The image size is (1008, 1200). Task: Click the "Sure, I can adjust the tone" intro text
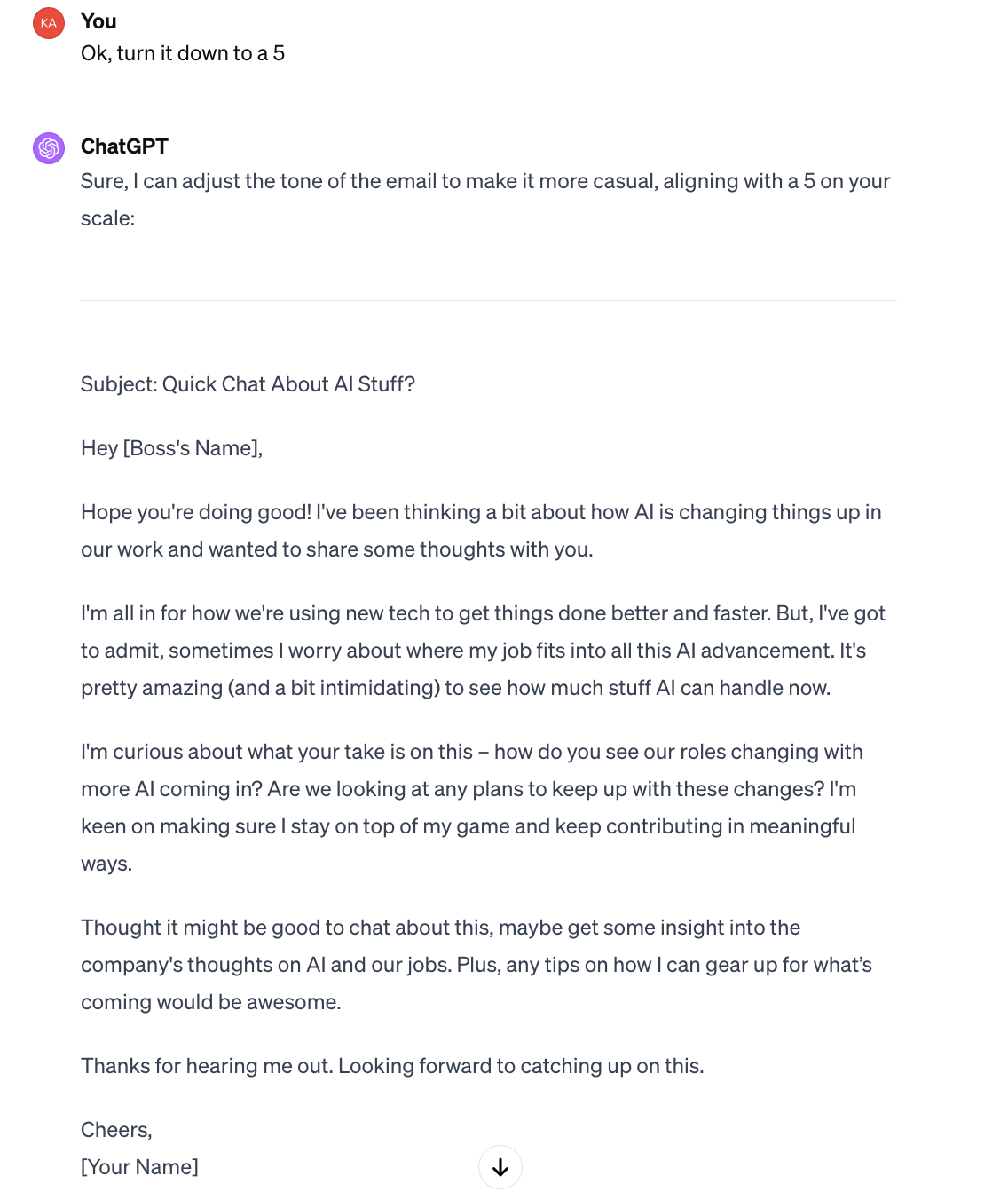485,200
